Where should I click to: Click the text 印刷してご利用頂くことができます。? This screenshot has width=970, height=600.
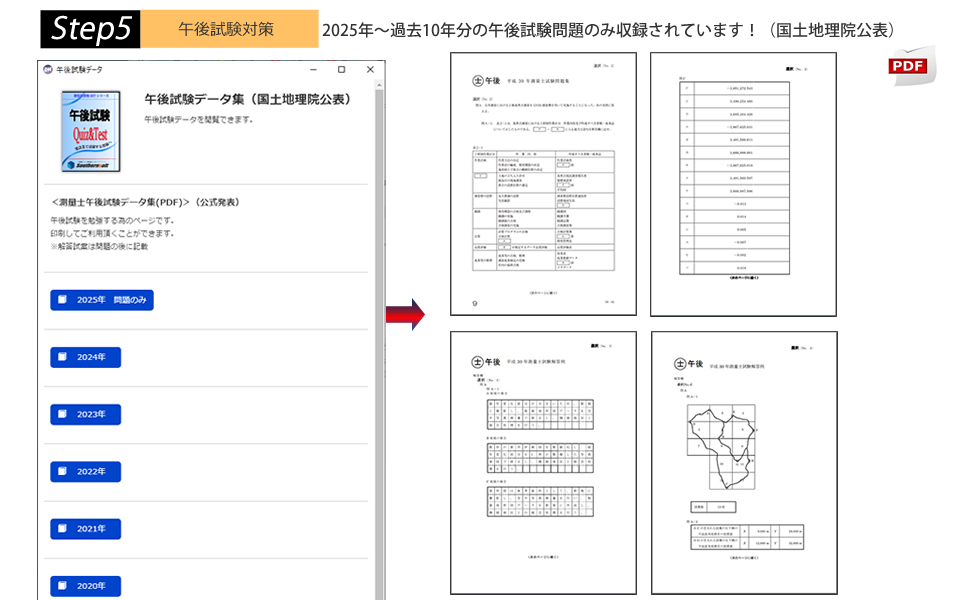113,233
